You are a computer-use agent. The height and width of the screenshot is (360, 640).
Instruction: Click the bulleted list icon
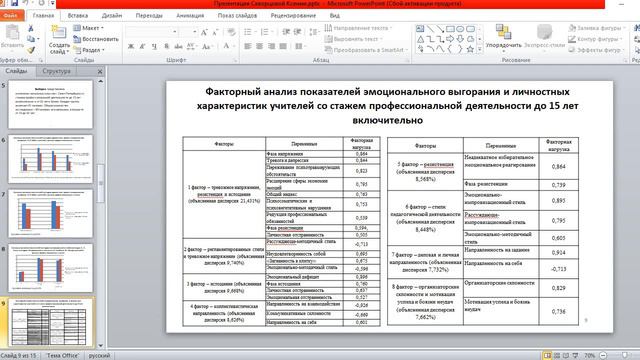pyautogui.click(x=249, y=32)
